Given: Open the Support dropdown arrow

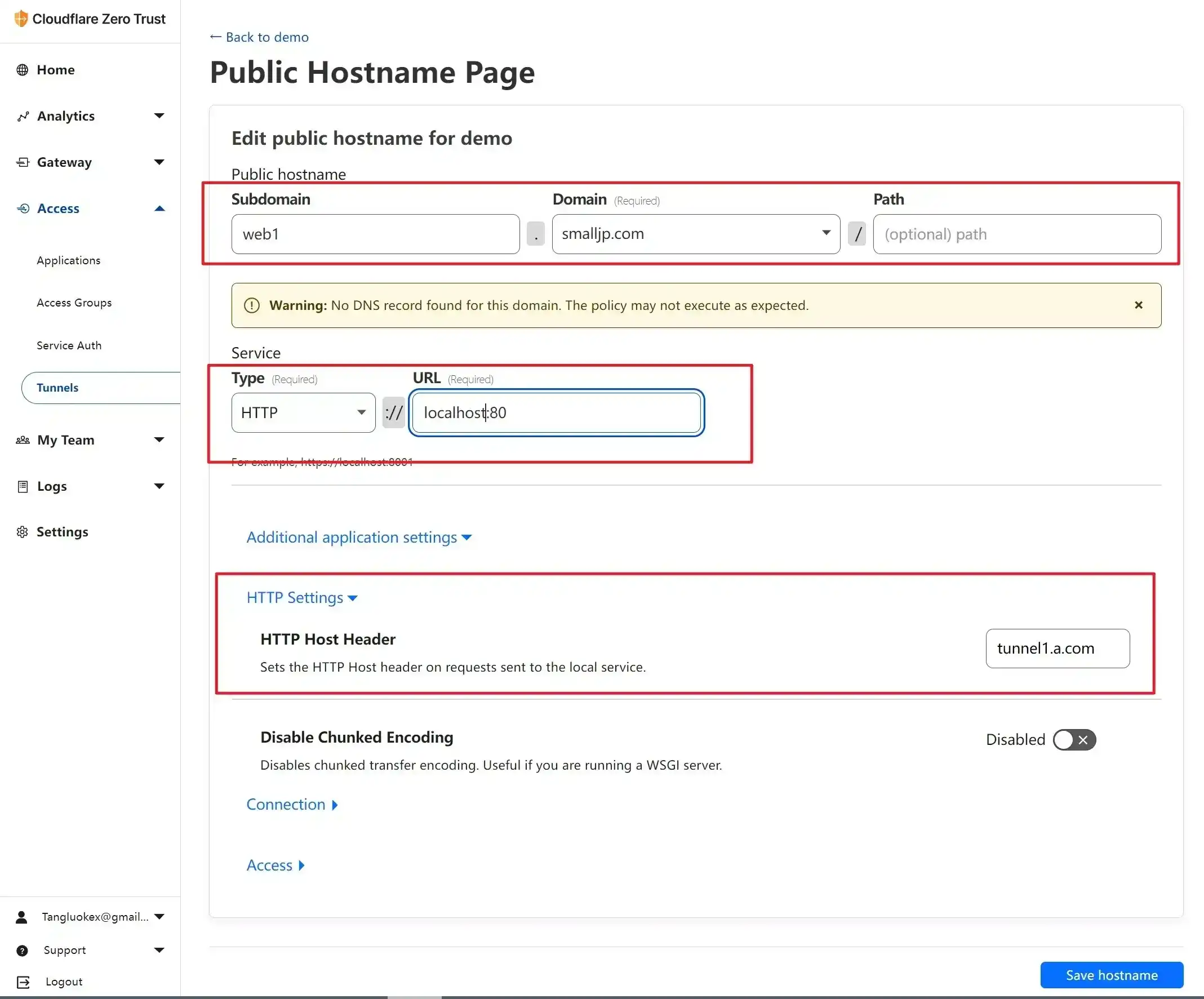Looking at the screenshot, I should pos(159,950).
